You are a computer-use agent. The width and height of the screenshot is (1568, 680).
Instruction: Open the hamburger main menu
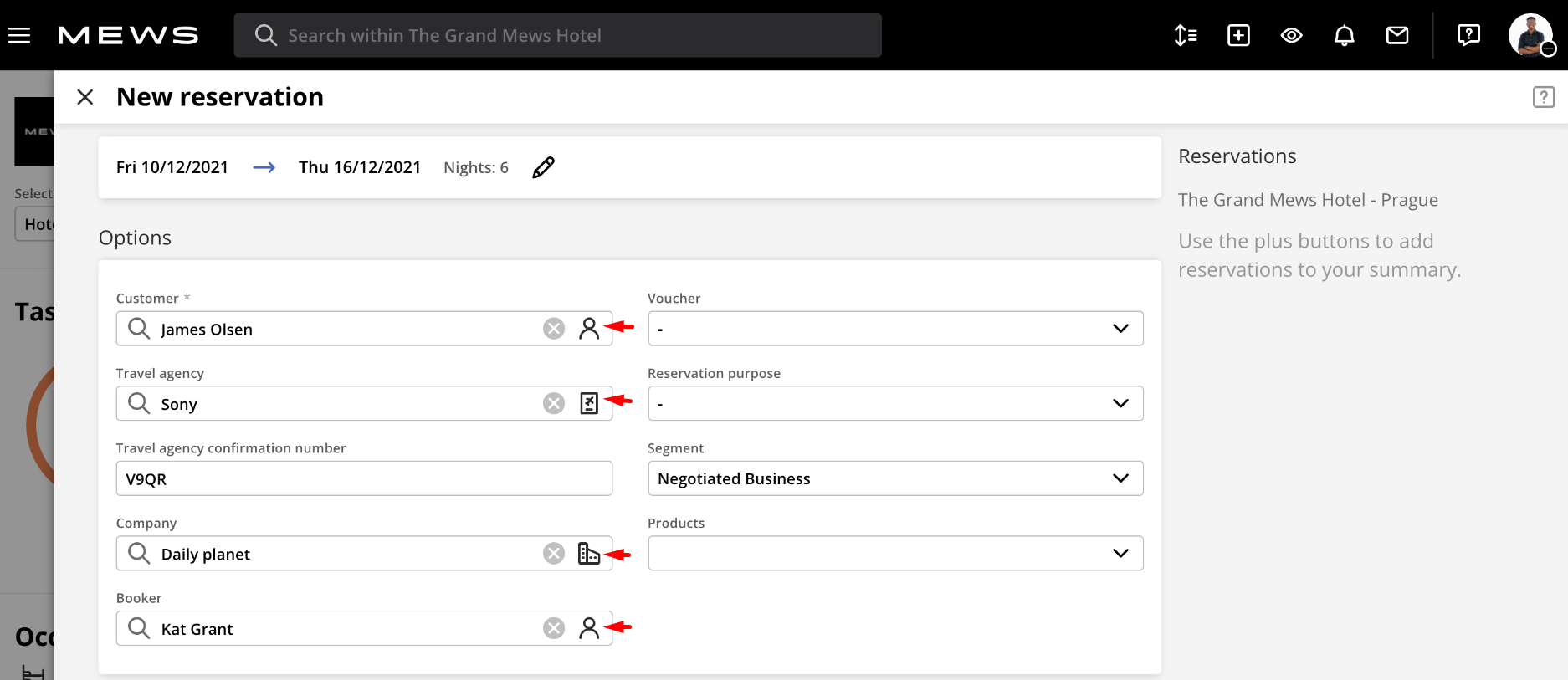pos(19,35)
